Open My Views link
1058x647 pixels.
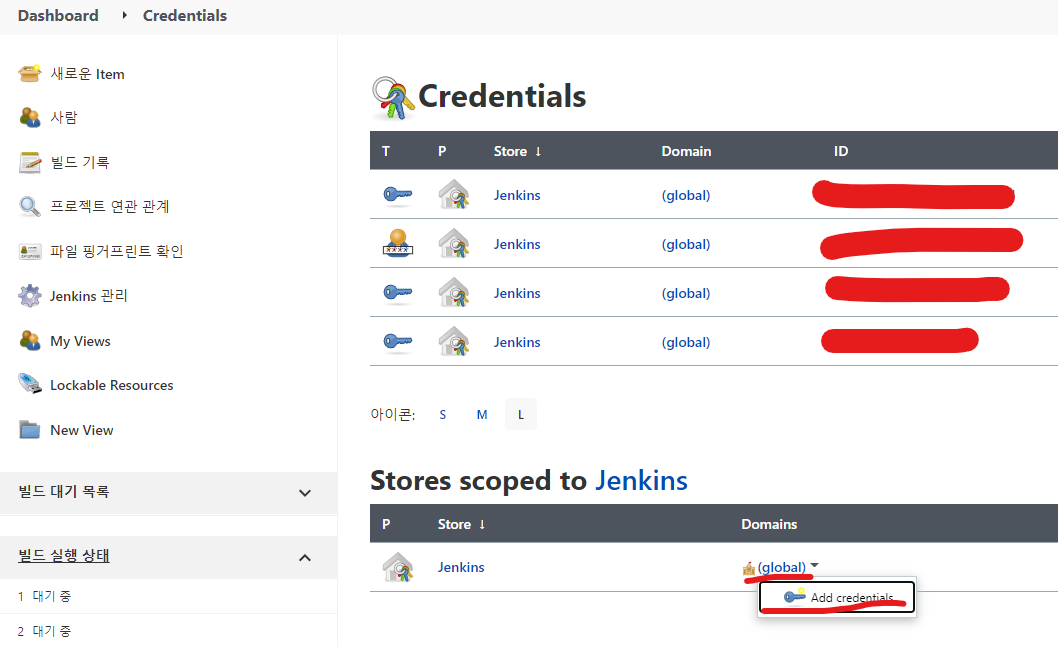(80, 341)
